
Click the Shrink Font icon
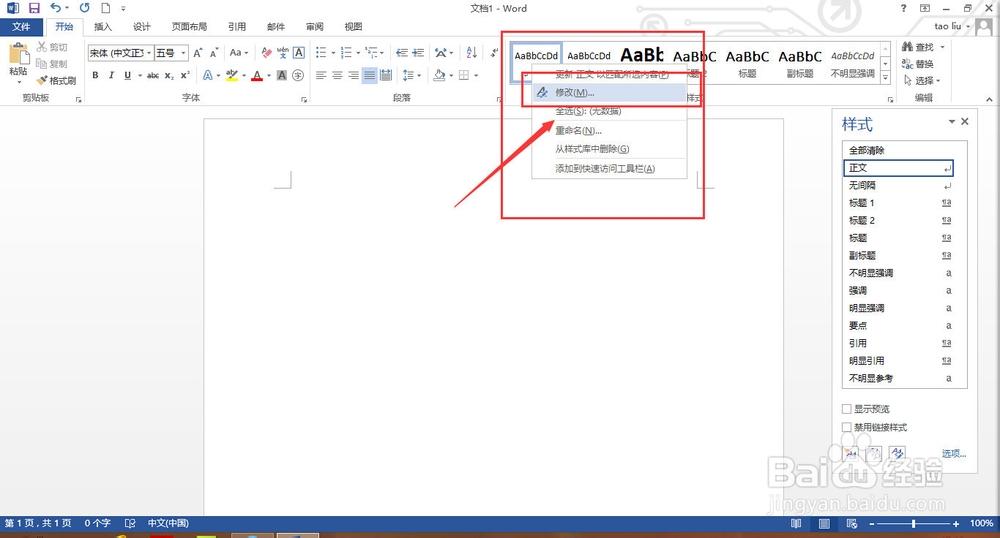click(x=214, y=53)
